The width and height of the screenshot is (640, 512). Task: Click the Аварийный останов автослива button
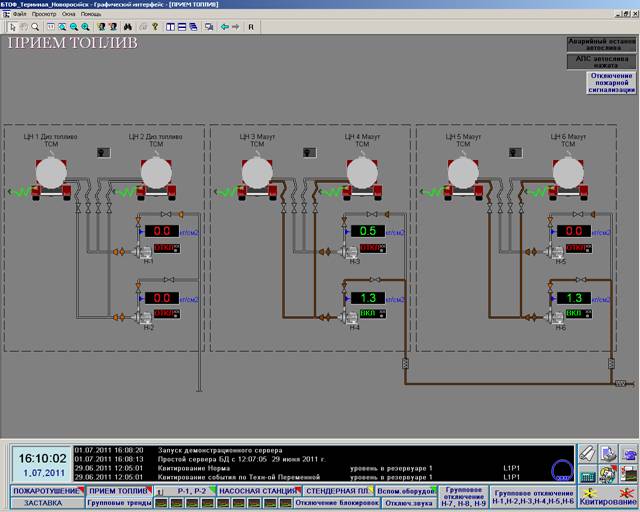[x=600, y=44]
